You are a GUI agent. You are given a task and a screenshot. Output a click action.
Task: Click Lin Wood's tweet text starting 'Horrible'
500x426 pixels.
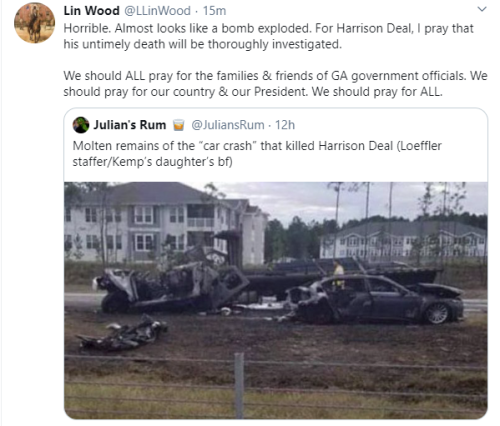pos(268,36)
